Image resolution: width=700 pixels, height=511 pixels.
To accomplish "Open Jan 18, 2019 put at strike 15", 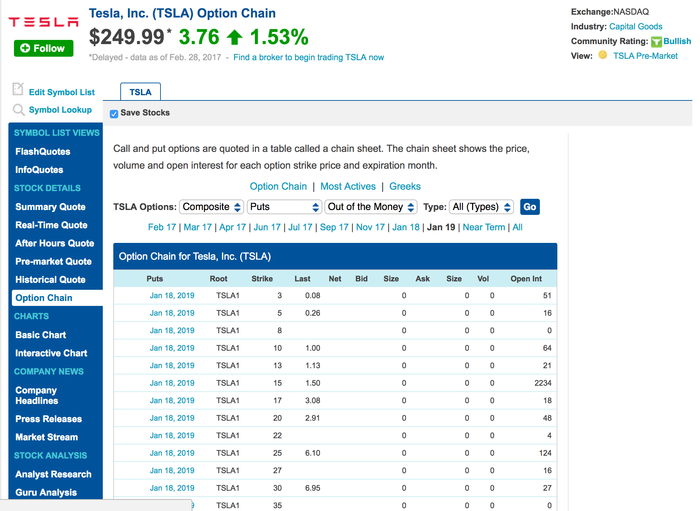I will [x=172, y=383].
